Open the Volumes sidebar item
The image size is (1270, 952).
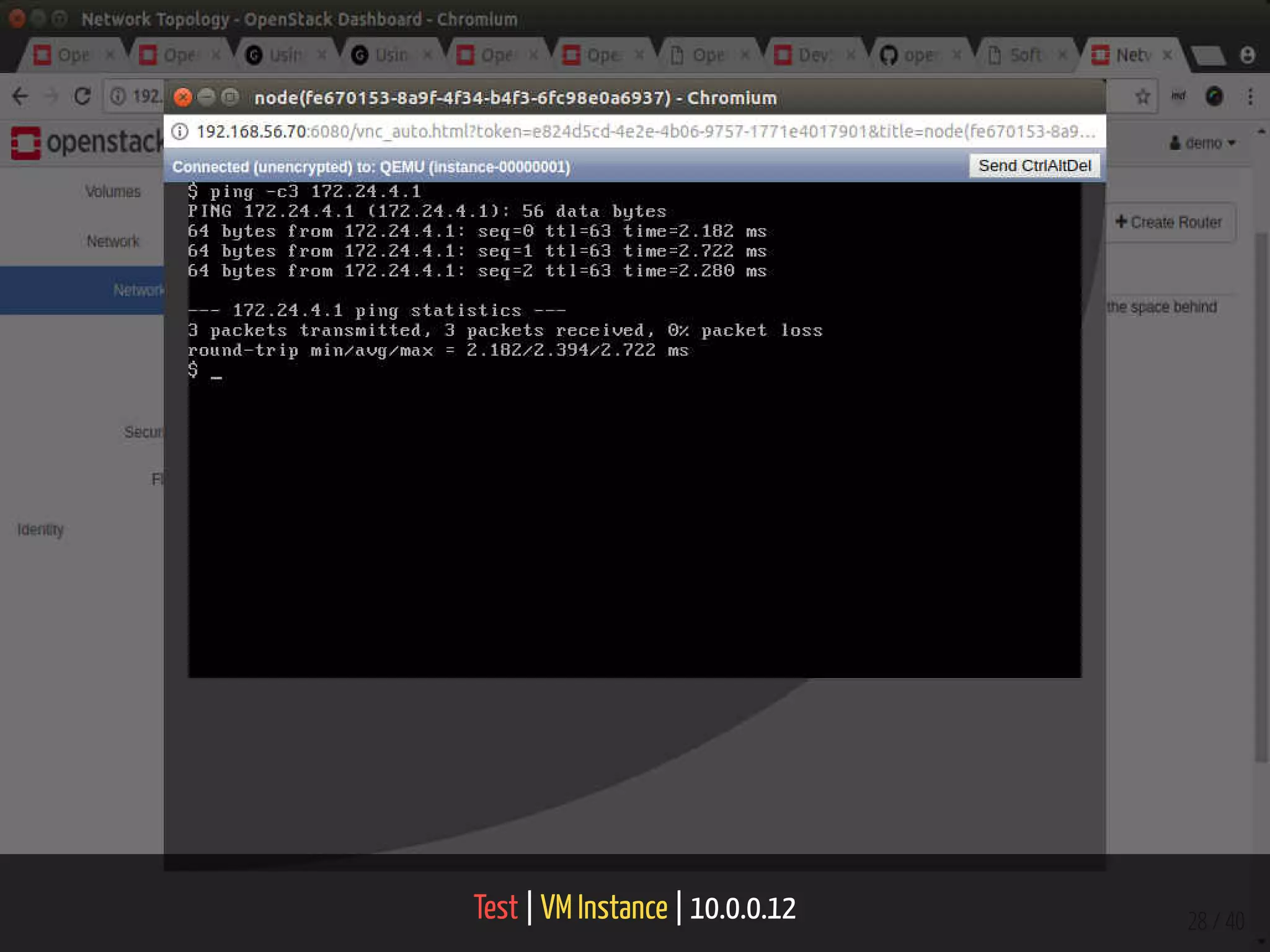coord(113,192)
